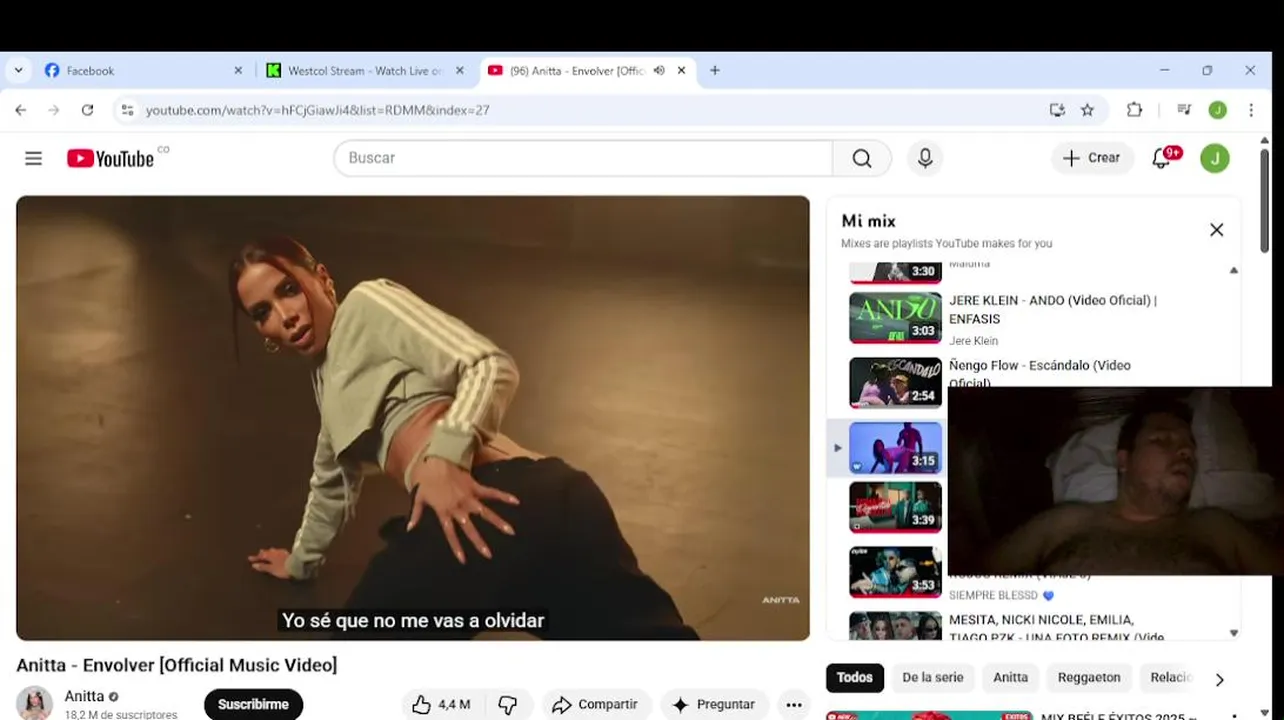Go forward in browser history
The height and width of the screenshot is (720, 1284).
(x=54, y=110)
